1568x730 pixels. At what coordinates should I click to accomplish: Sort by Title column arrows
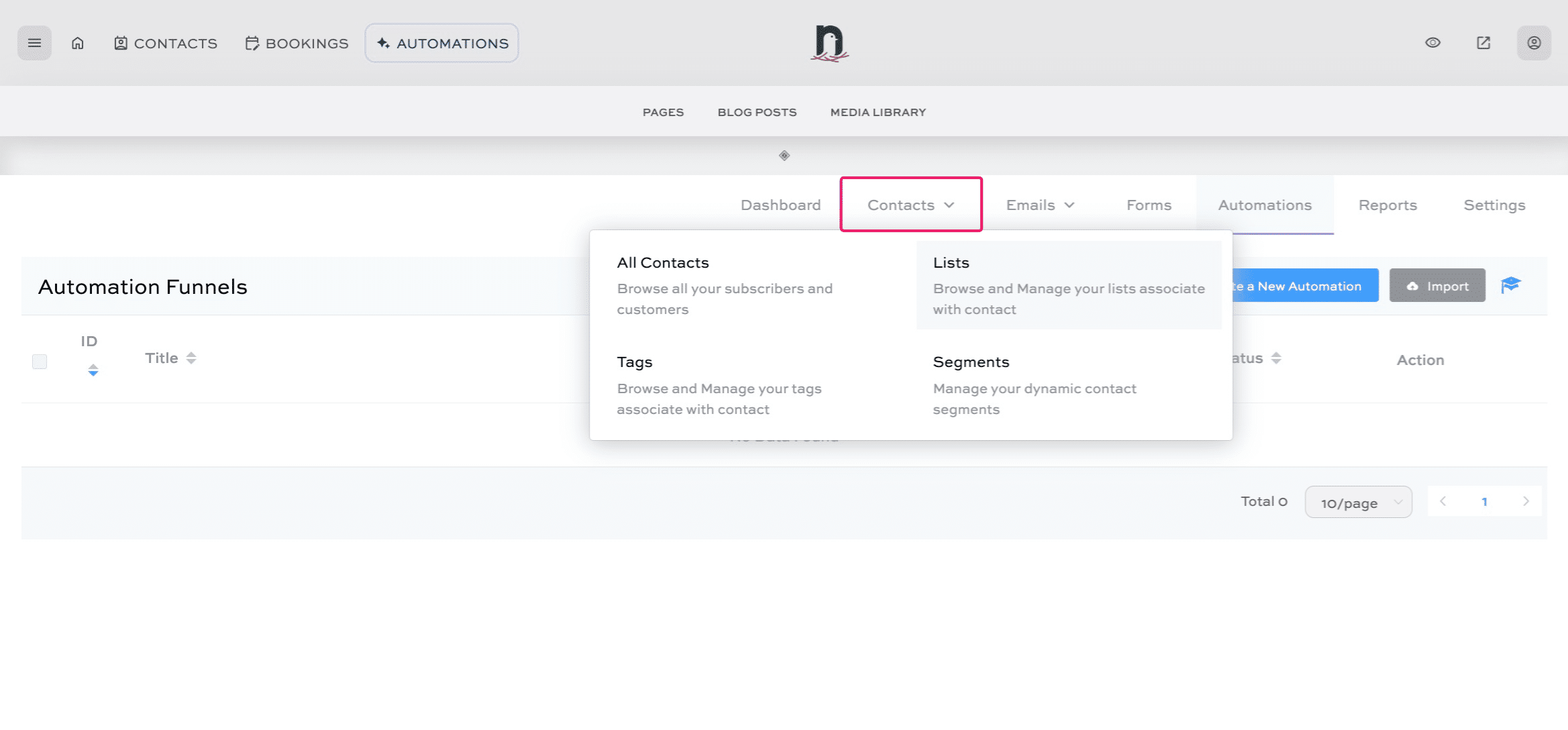191,358
